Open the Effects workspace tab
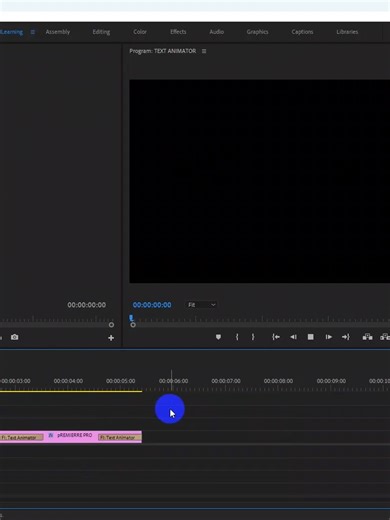 (x=178, y=32)
